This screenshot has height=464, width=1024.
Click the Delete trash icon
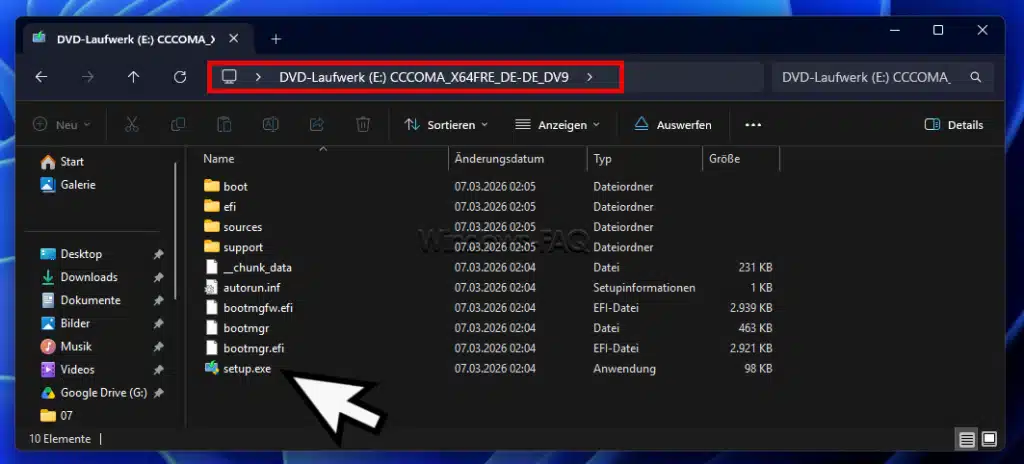363,124
